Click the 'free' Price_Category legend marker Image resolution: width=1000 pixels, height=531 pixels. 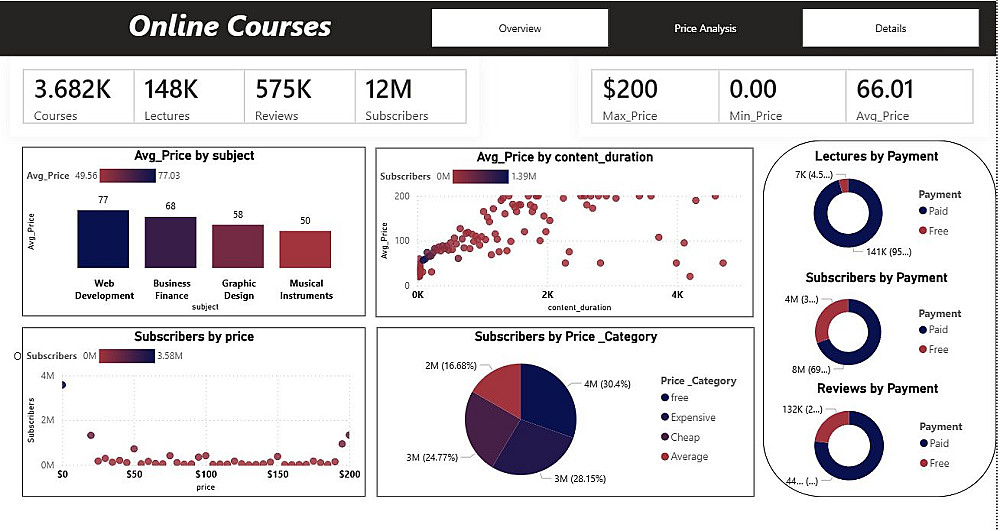(x=665, y=398)
